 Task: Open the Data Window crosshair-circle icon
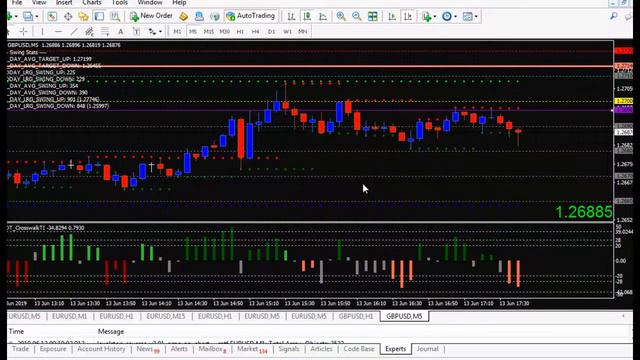coord(68,16)
